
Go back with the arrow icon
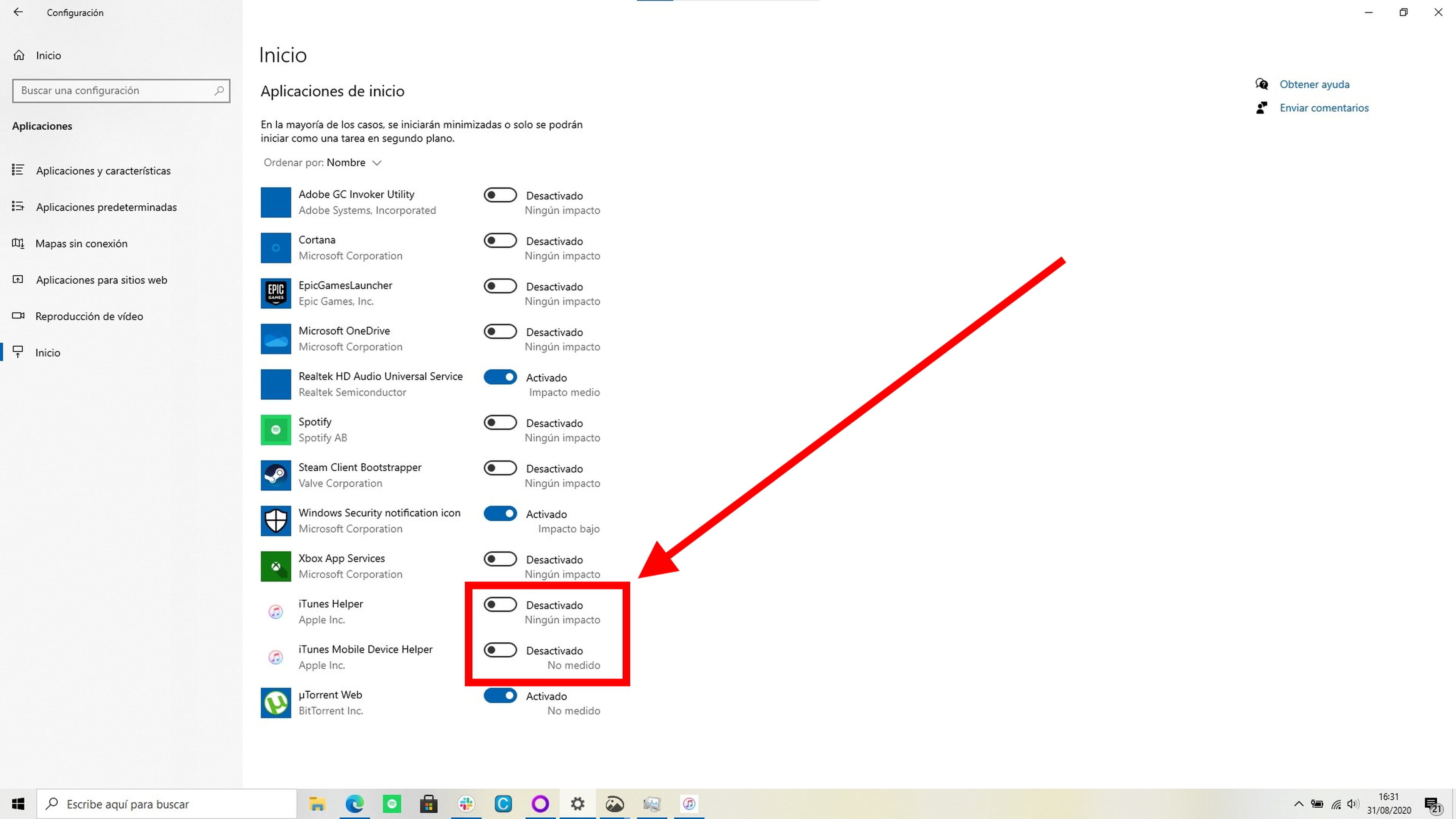[18, 13]
